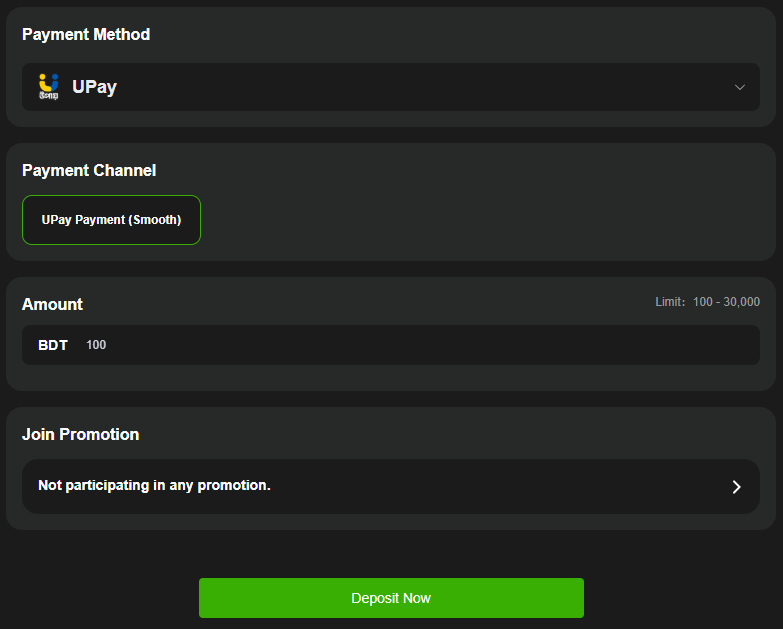Click the Limit 100 - 30,000 text
Screen dimensions: 783x629
coord(707,302)
